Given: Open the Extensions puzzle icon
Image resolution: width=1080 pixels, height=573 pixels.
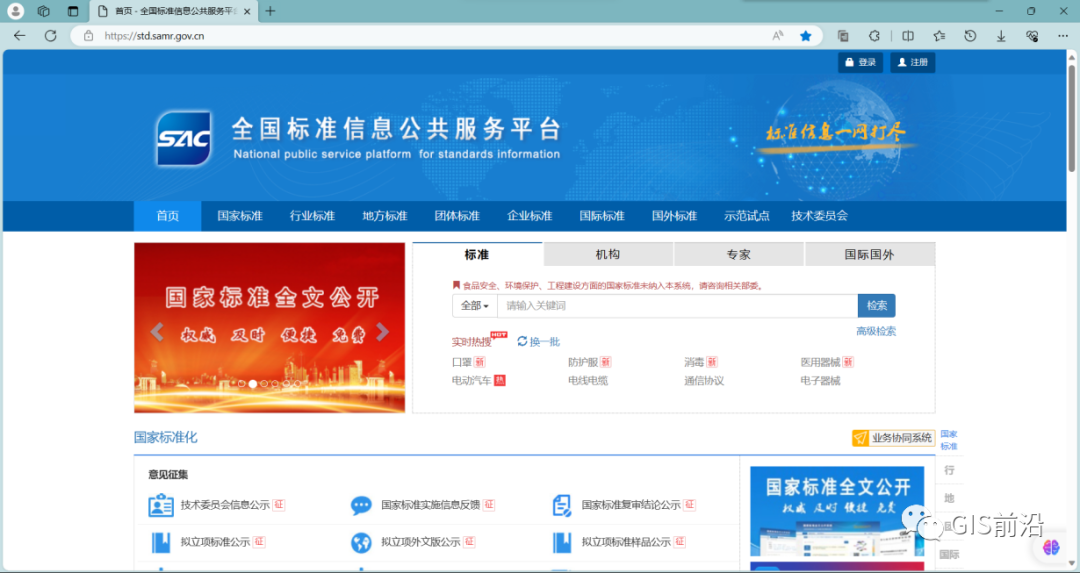Looking at the screenshot, I should pos(874,36).
